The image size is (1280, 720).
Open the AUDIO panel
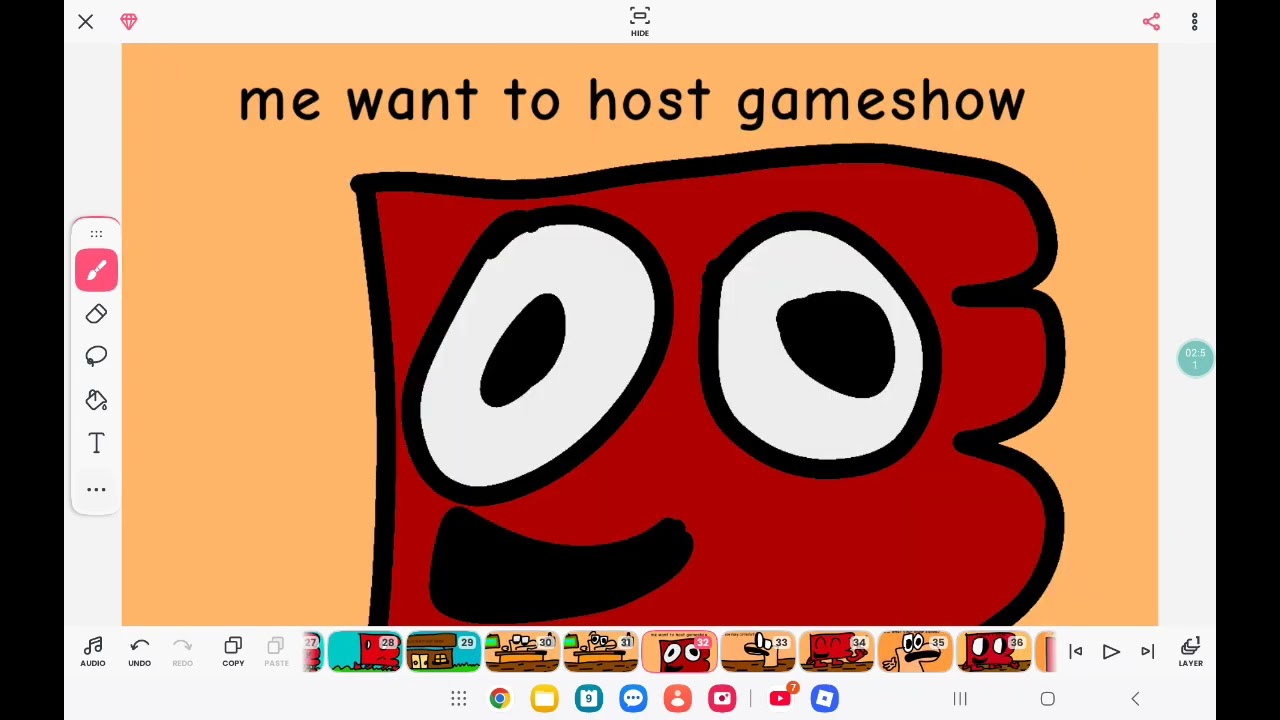(93, 652)
